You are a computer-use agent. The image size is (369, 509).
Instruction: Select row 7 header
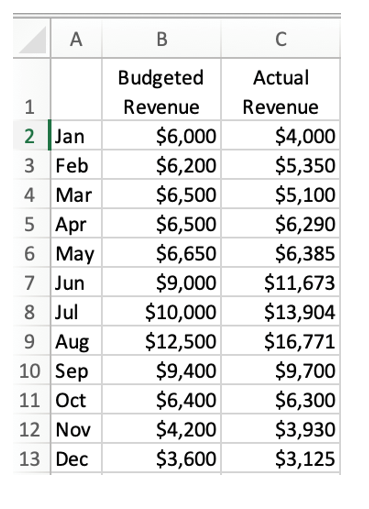click(32, 282)
